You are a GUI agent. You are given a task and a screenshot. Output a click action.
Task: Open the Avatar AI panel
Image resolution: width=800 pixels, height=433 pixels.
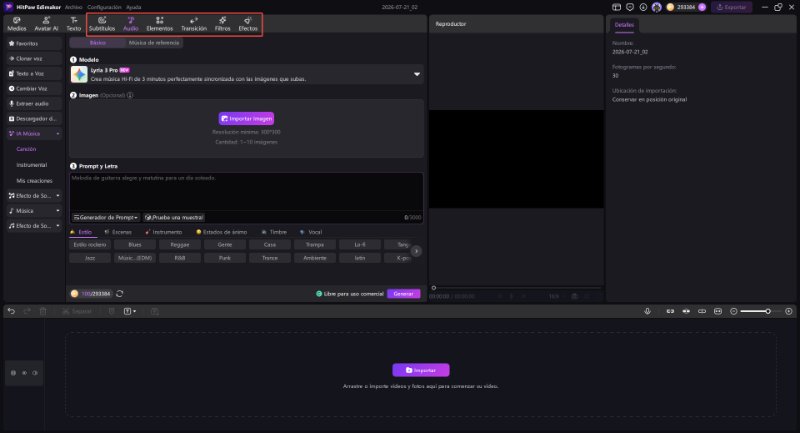[x=46, y=24]
